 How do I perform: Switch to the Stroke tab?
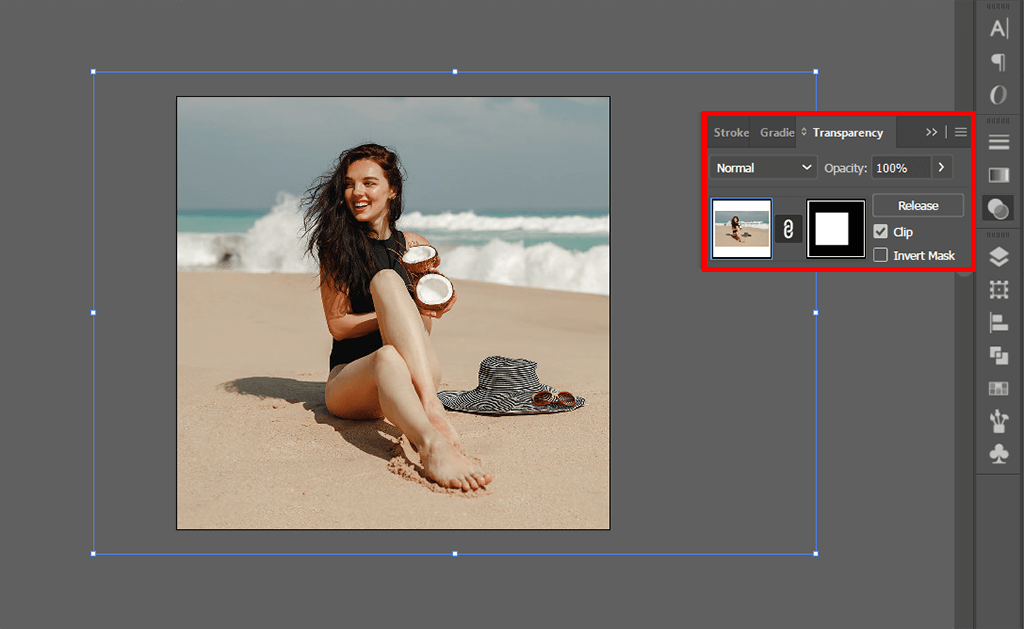[730, 131]
